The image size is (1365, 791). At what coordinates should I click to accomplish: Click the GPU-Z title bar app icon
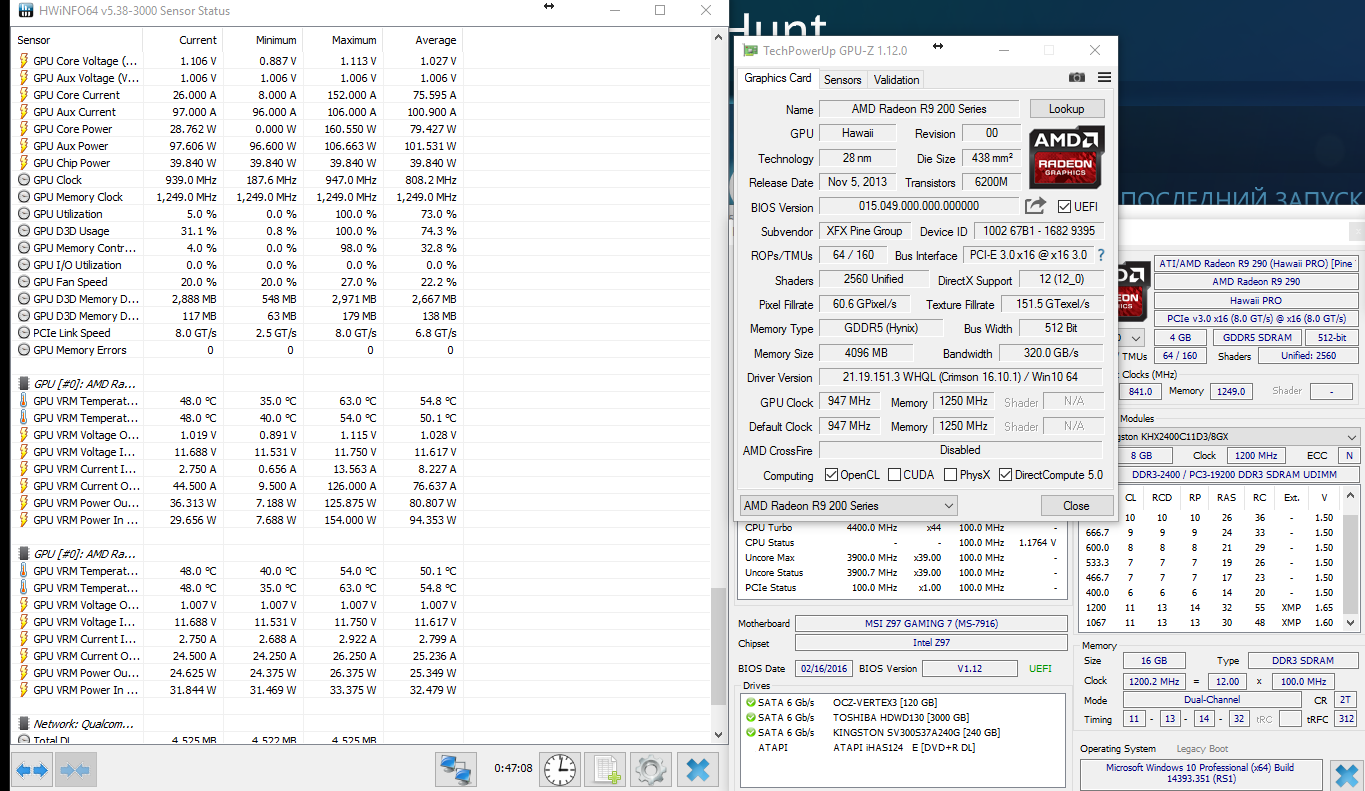click(750, 50)
